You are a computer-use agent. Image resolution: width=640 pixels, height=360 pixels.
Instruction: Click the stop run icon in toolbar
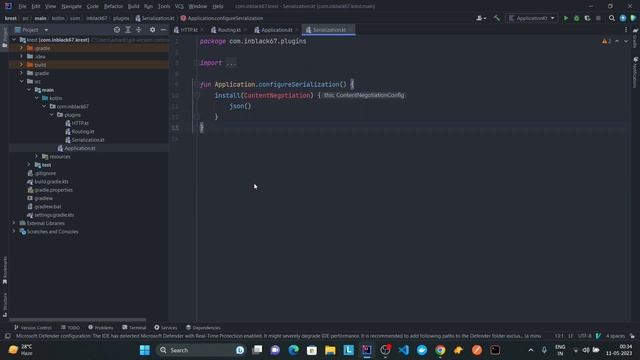598,18
